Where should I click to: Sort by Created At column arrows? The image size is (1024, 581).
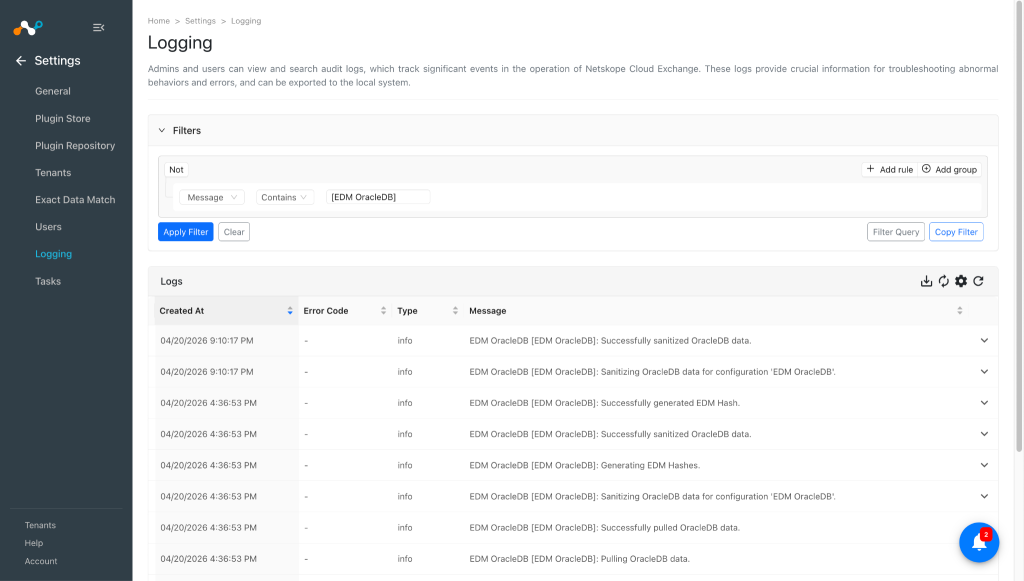290,311
